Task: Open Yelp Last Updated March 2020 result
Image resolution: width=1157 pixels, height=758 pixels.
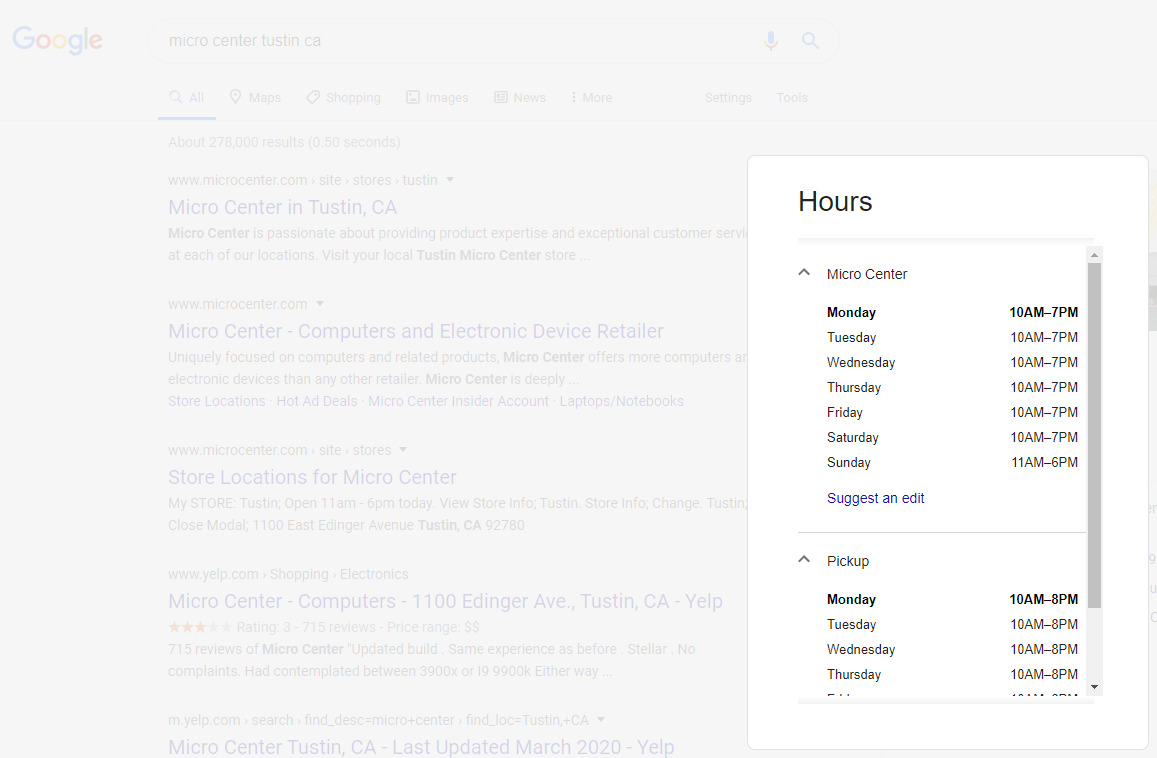Action: tap(421, 747)
